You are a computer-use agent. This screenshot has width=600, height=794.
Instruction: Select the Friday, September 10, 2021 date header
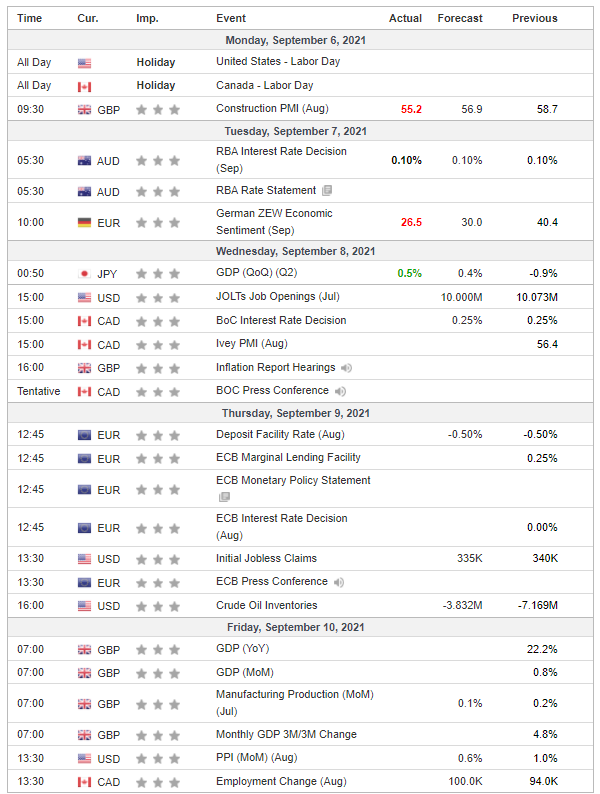click(296, 627)
